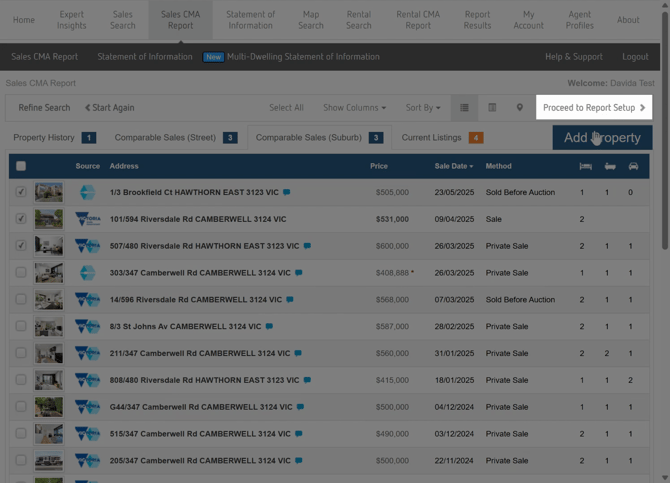Click Proceed to Report Setup
The width and height of the screenshot is (670, 483).
[x=594, y=108]
